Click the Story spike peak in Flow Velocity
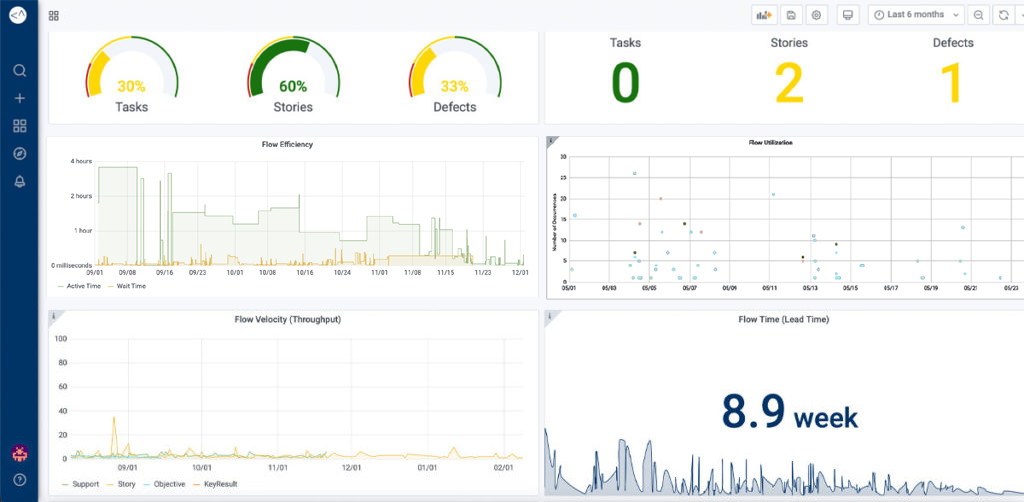Image resolution: width=1024 pixels, height=502 pixels. (x=114, y=418)
